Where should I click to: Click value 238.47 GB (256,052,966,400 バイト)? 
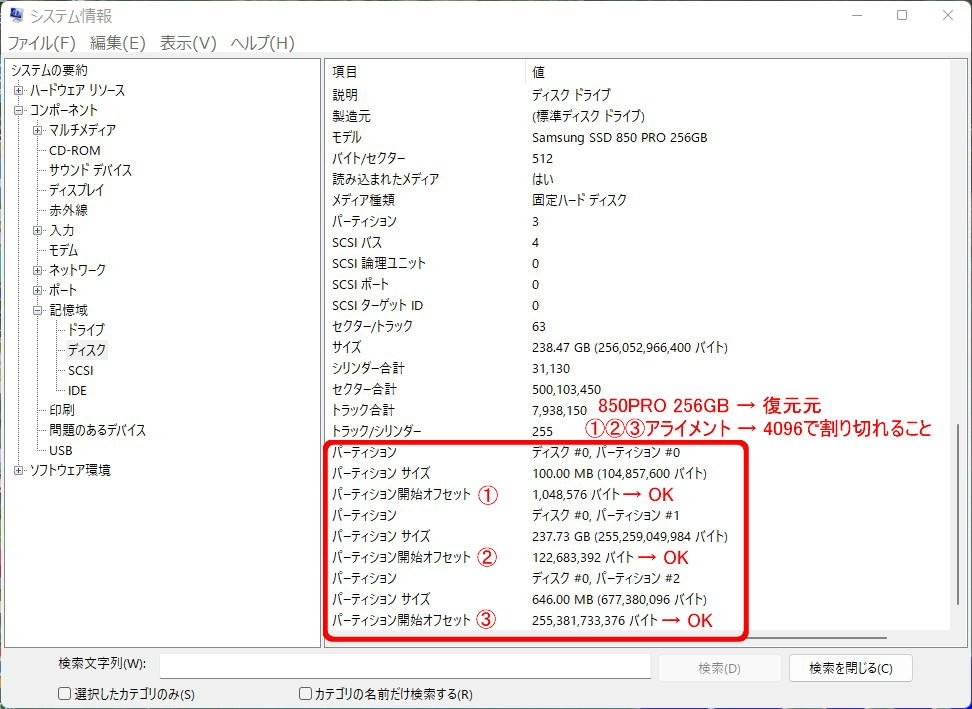629,348
